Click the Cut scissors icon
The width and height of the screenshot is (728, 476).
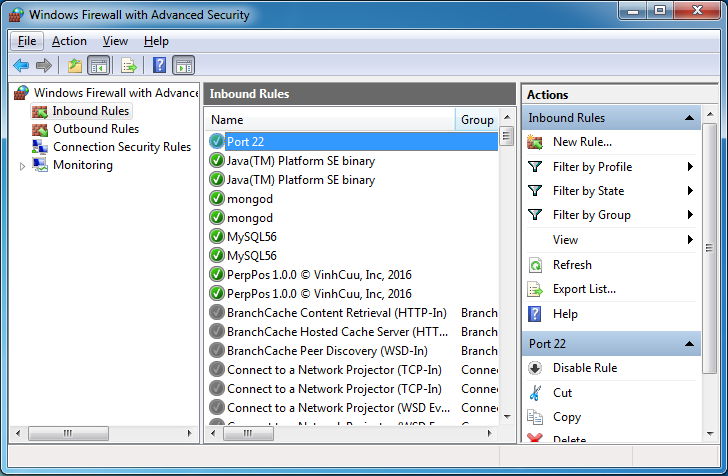tap(535, 393)
